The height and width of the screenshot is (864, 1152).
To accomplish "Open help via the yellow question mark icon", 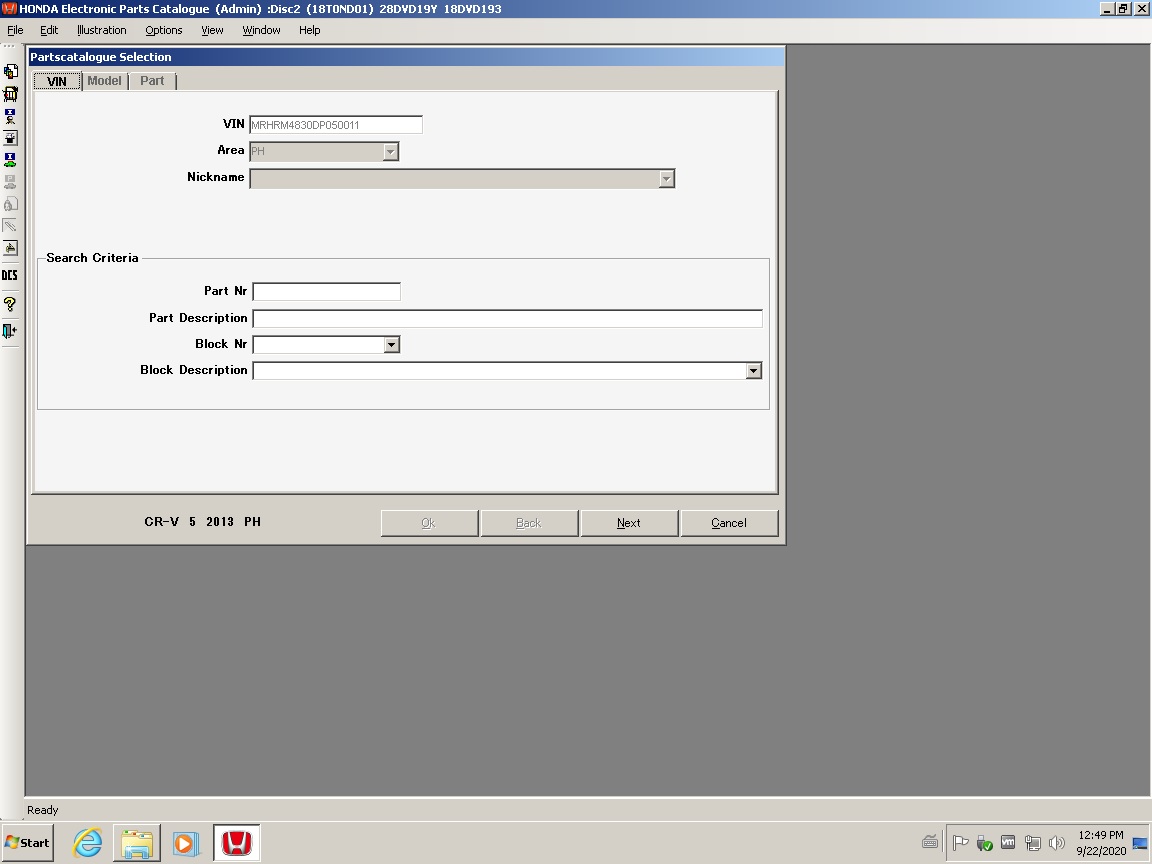I will coord(10,304).
